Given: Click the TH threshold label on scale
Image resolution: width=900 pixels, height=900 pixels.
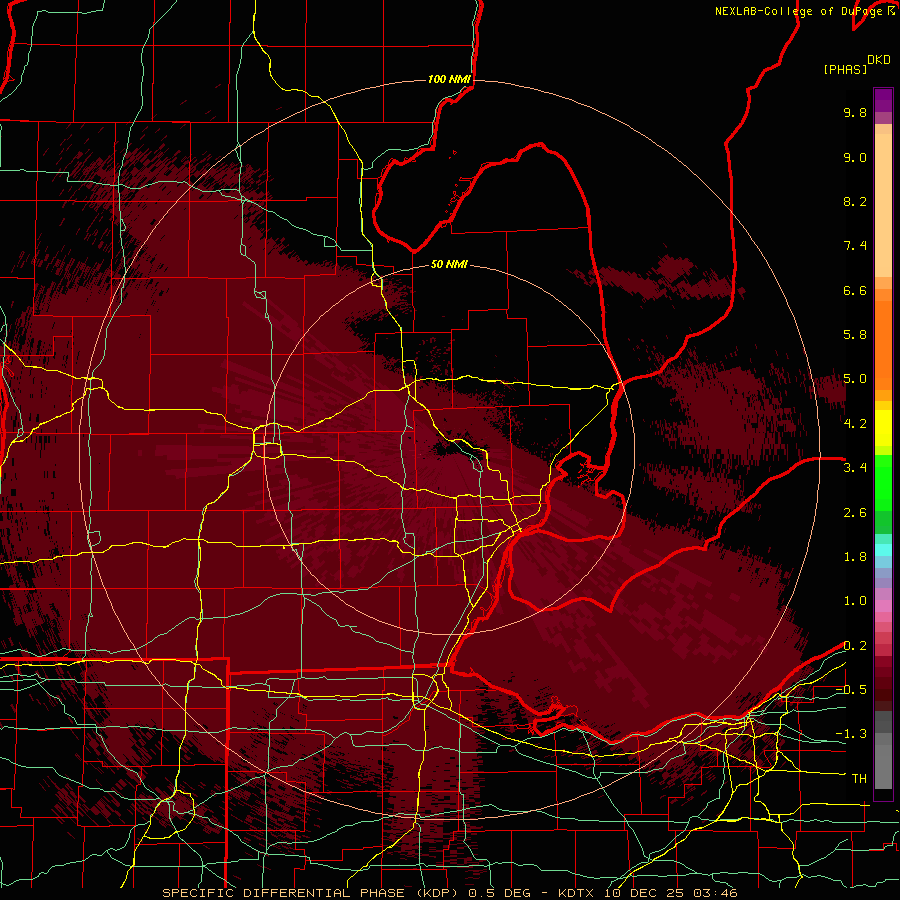Looking at the screenshot, I should coord(859,779).
